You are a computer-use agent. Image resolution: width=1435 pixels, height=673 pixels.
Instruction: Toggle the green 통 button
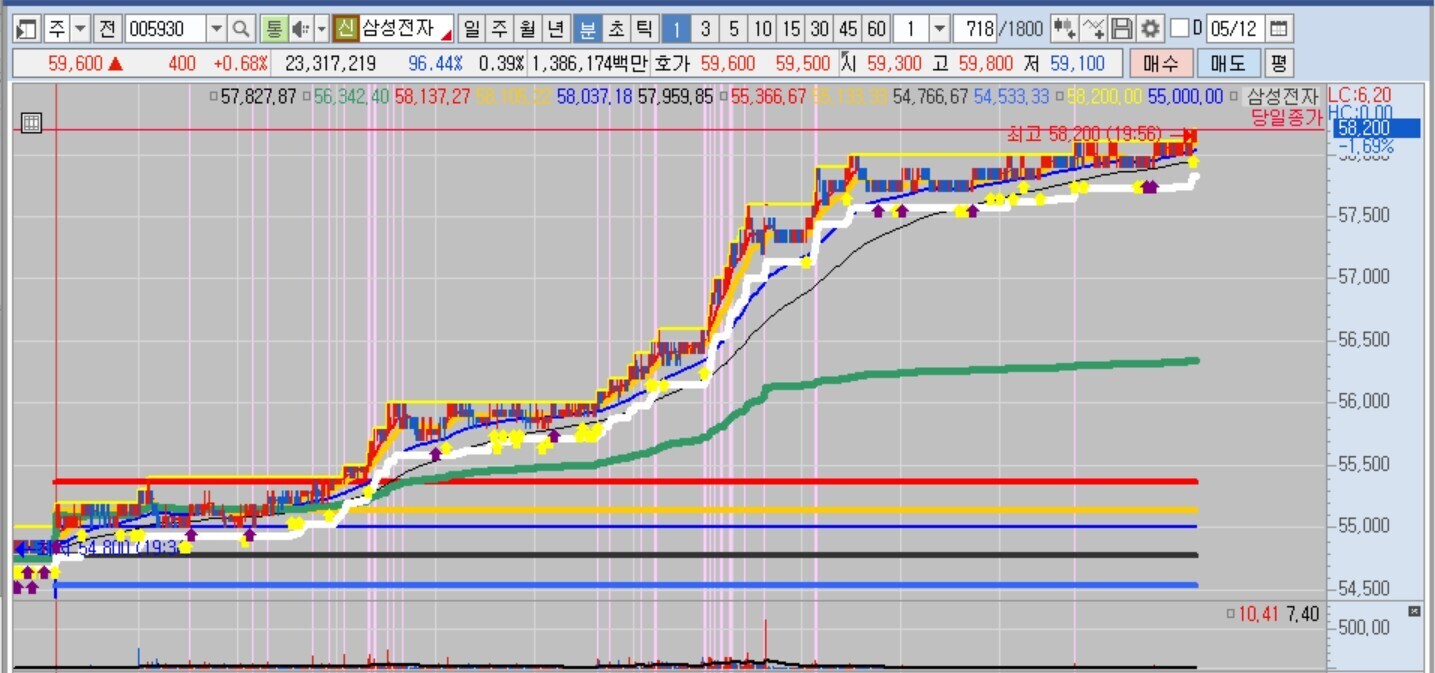(273, 28)
